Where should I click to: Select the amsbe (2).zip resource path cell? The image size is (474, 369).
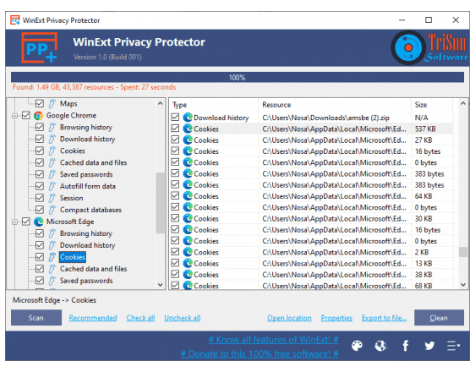[326, 118]
